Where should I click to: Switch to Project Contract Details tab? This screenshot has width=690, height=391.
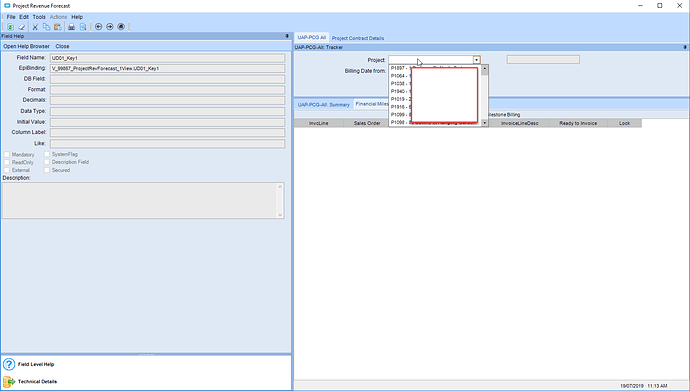[358, 38]
